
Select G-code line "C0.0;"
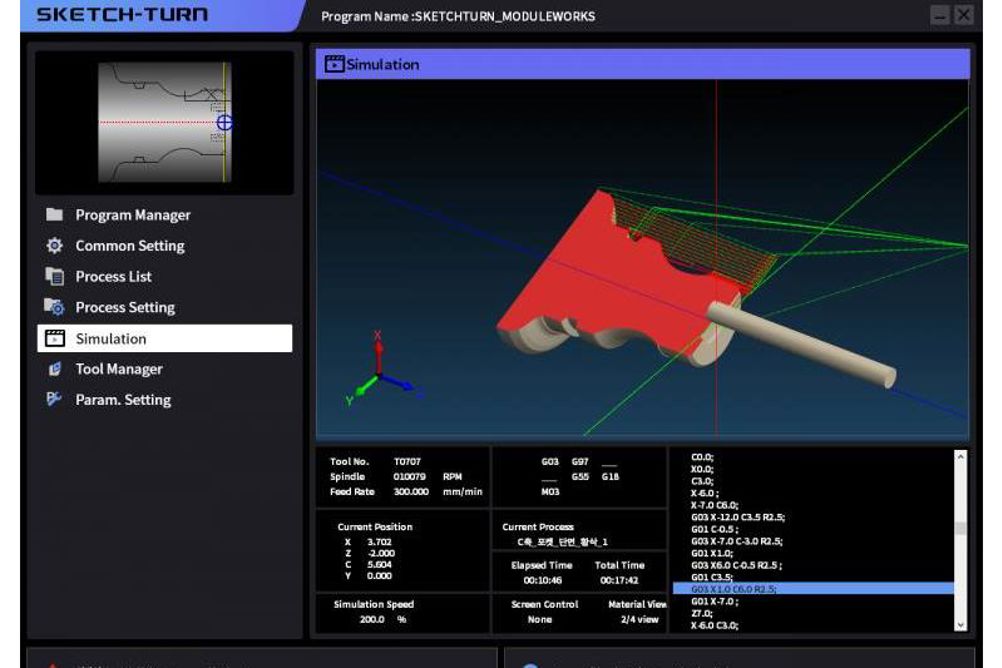pyautogui.click(x=702, y=457)
